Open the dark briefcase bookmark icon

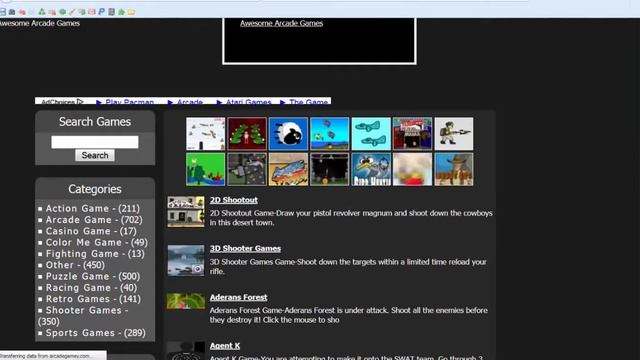coord(12,12)
